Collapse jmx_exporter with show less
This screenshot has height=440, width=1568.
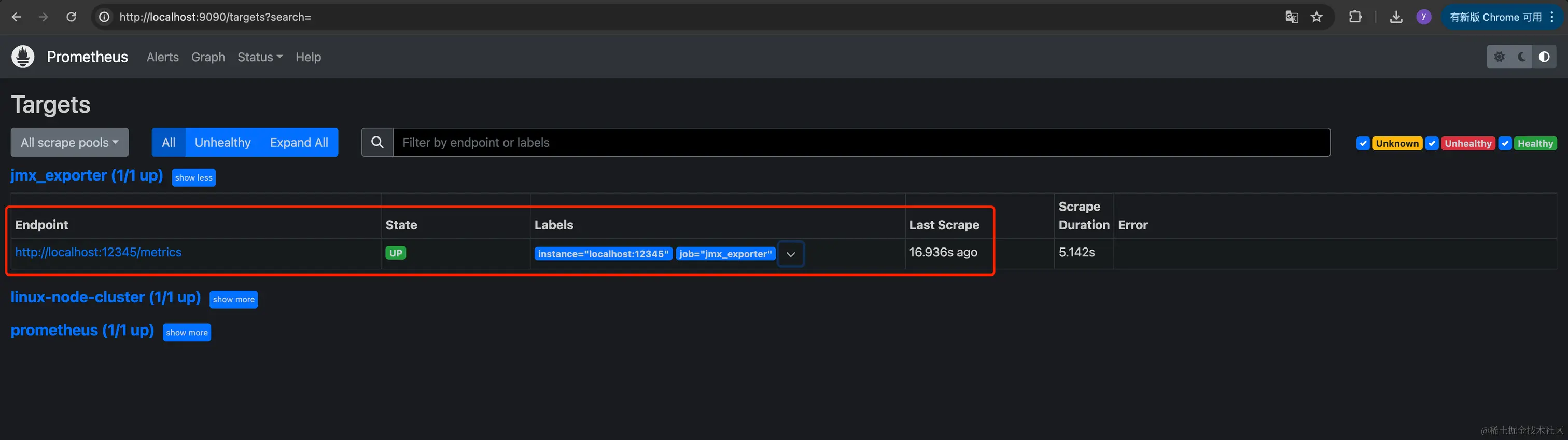pyautogui.click(x=193, y=177)
